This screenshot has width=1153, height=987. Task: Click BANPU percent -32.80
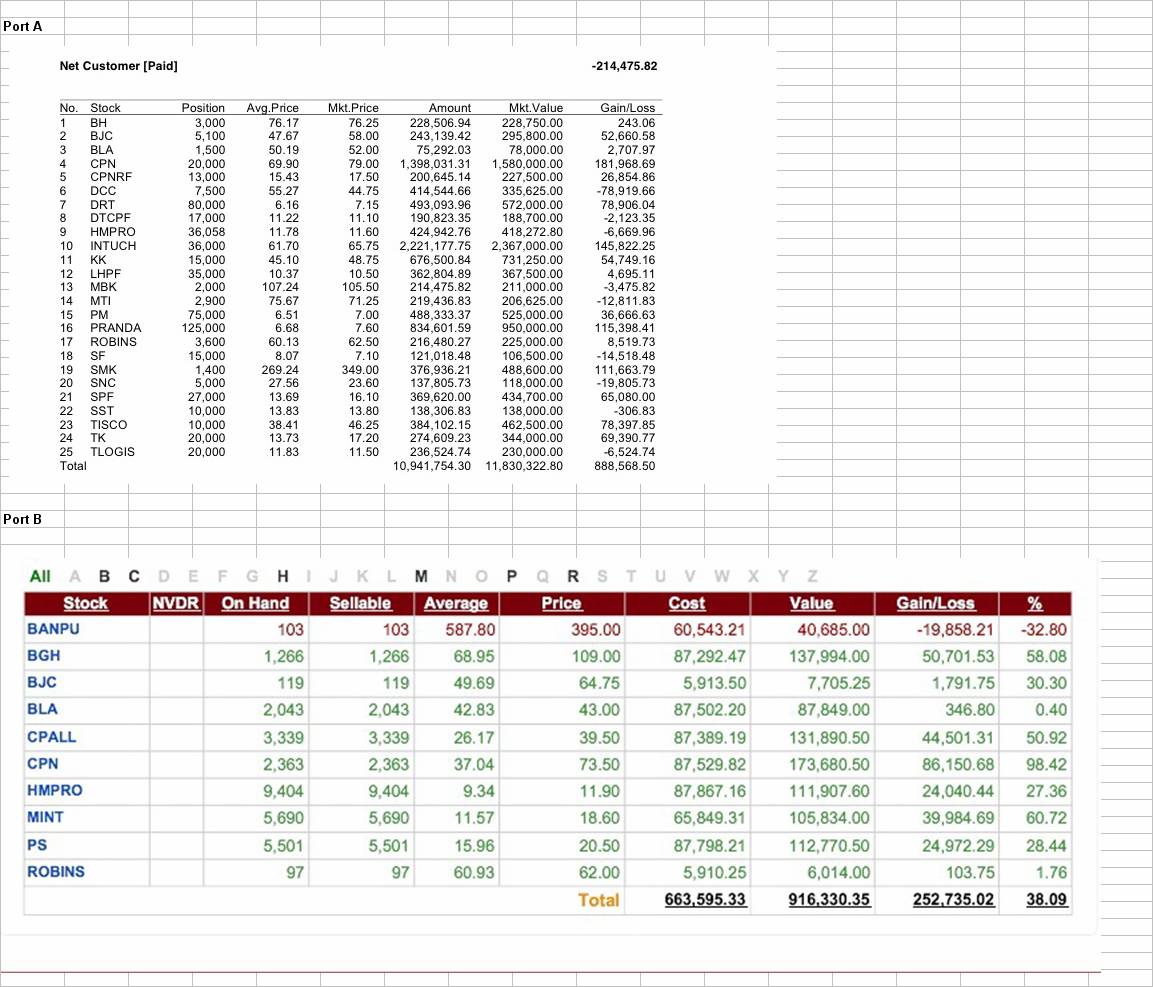coord(1043,630)
